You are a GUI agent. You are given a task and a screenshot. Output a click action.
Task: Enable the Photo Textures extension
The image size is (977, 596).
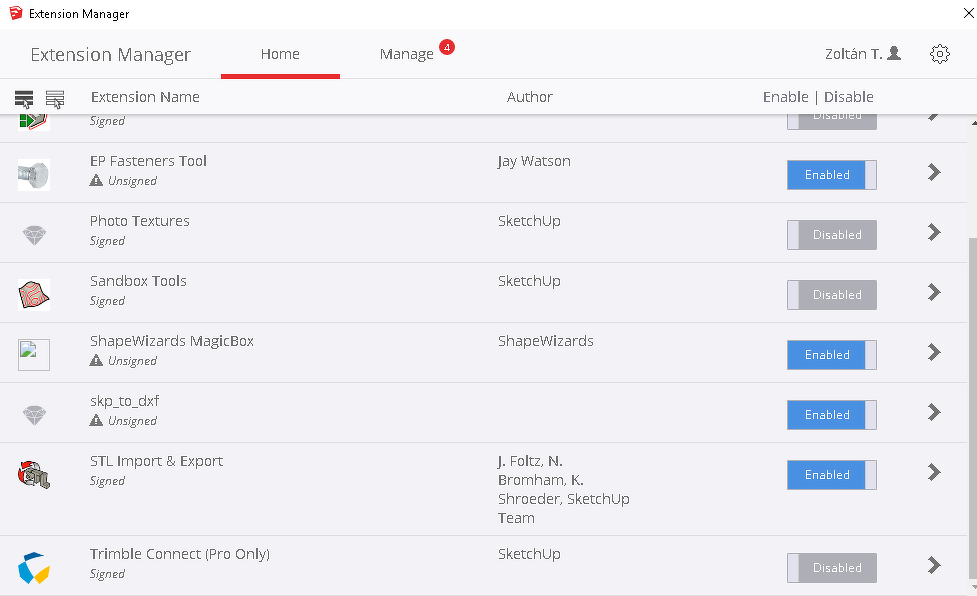tap(831, 235)
